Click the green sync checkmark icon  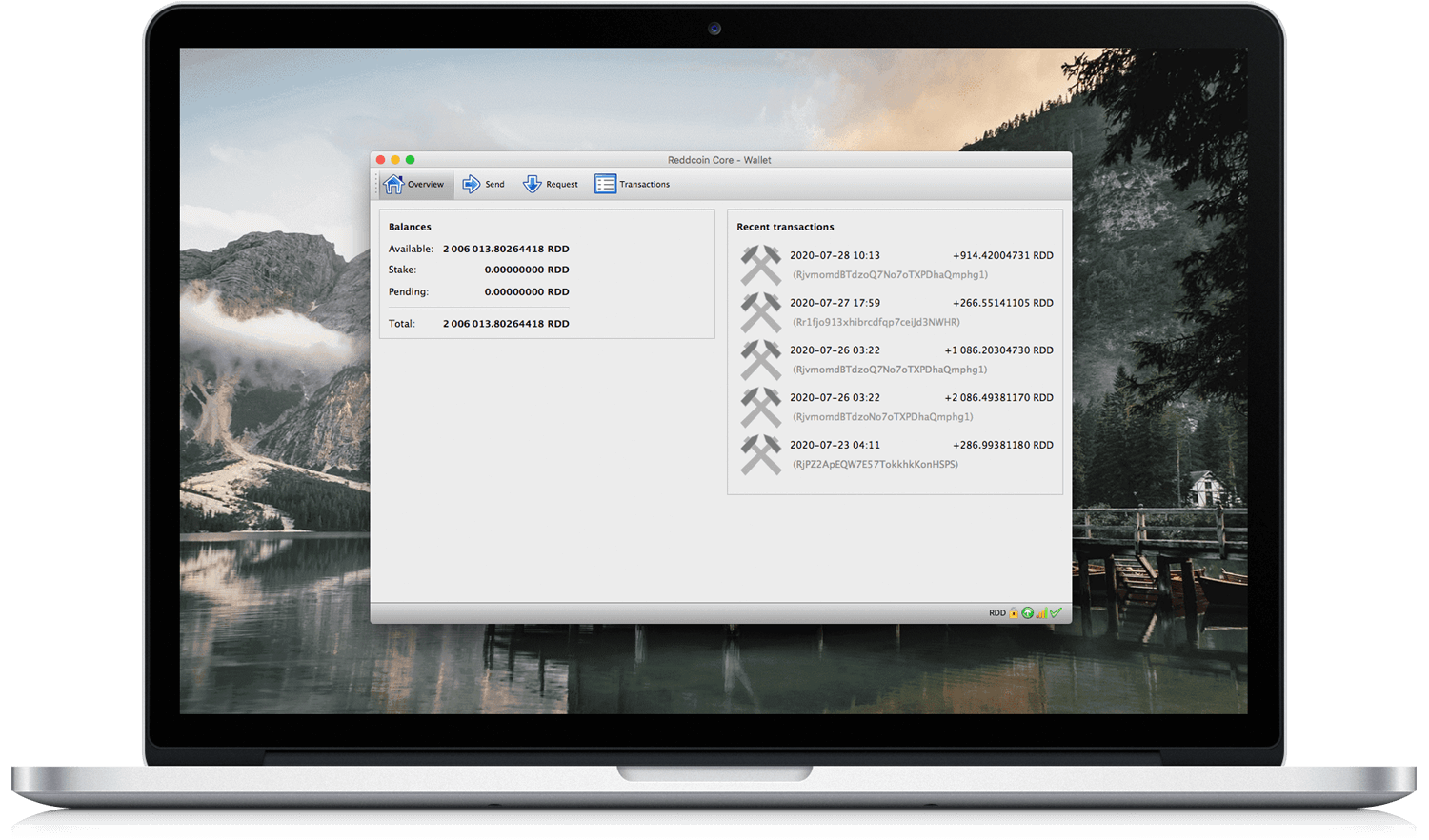pos(1056,612)
